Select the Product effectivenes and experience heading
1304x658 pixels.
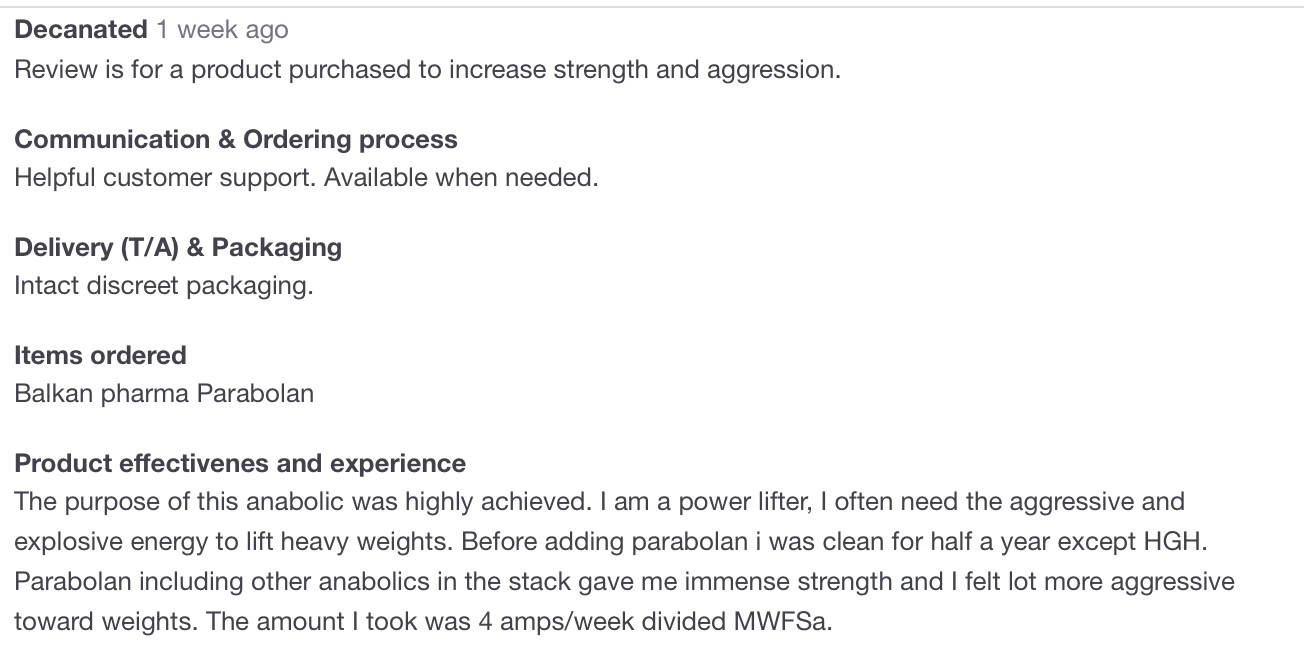coord(240,463)
